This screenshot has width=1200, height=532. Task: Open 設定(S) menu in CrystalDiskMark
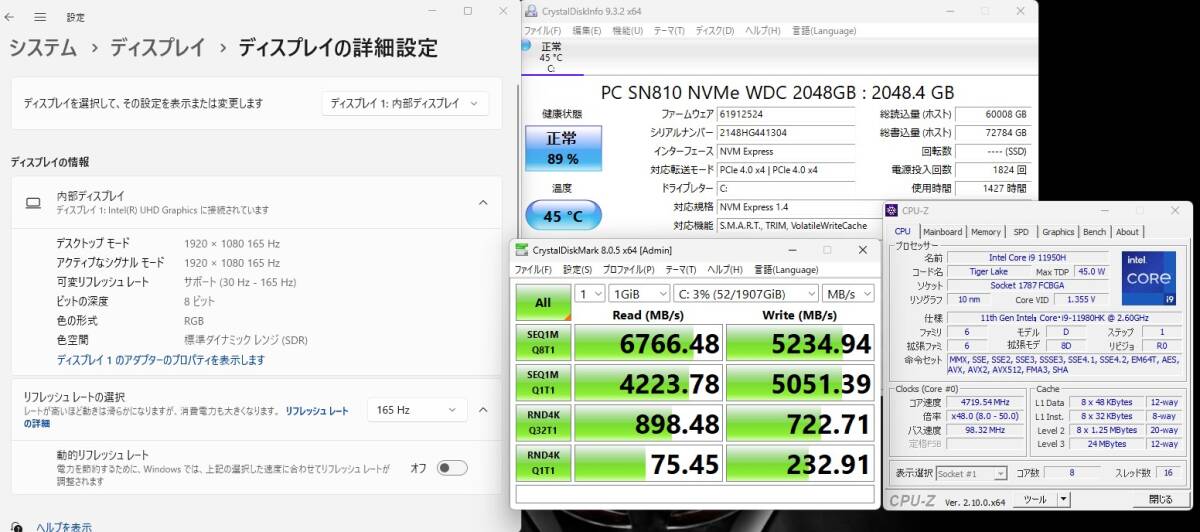[578, 270]
